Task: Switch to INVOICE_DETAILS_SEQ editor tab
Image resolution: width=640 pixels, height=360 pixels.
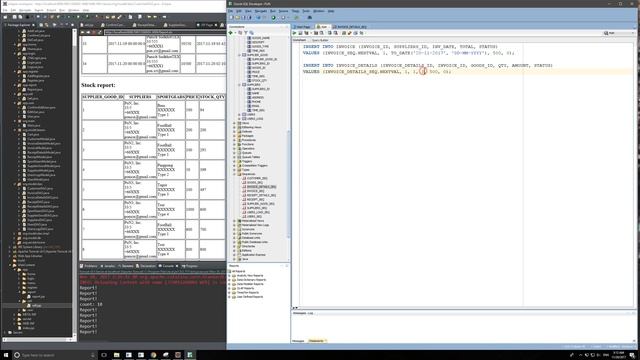Action: pos(349,27)
